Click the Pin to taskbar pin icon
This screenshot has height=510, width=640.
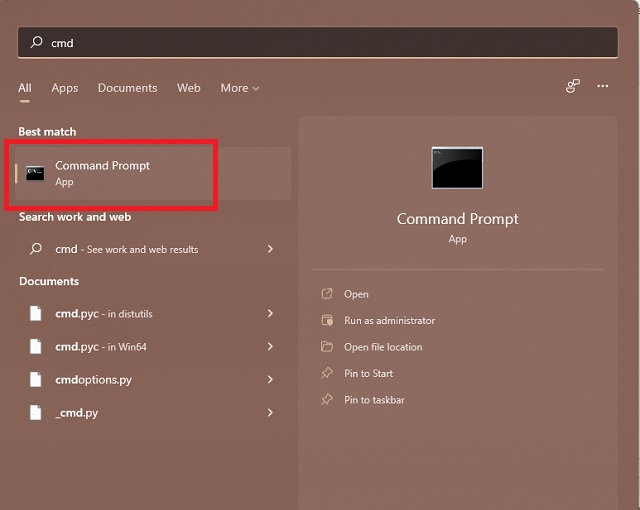click(326, 400)
